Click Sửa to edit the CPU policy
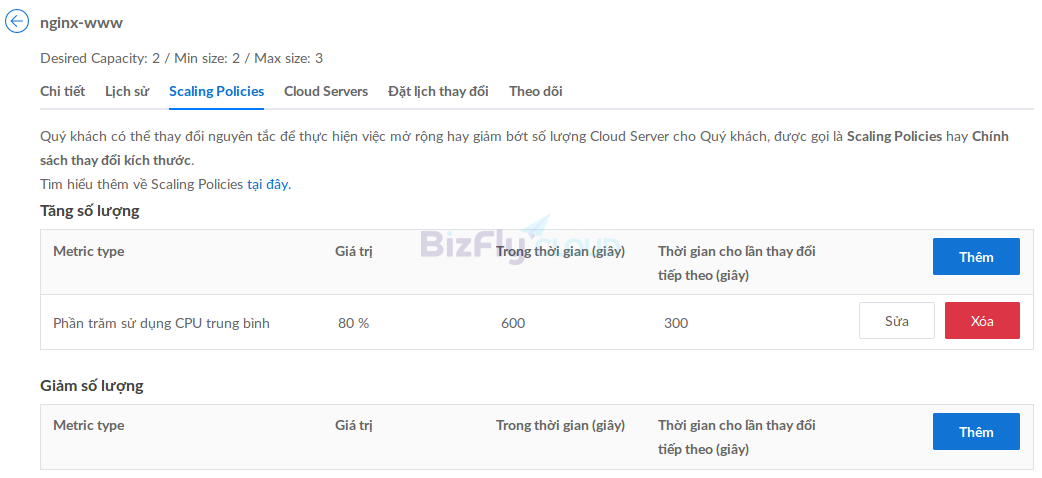The height and width of the screenshot is (478, 1042). [896, 321]
